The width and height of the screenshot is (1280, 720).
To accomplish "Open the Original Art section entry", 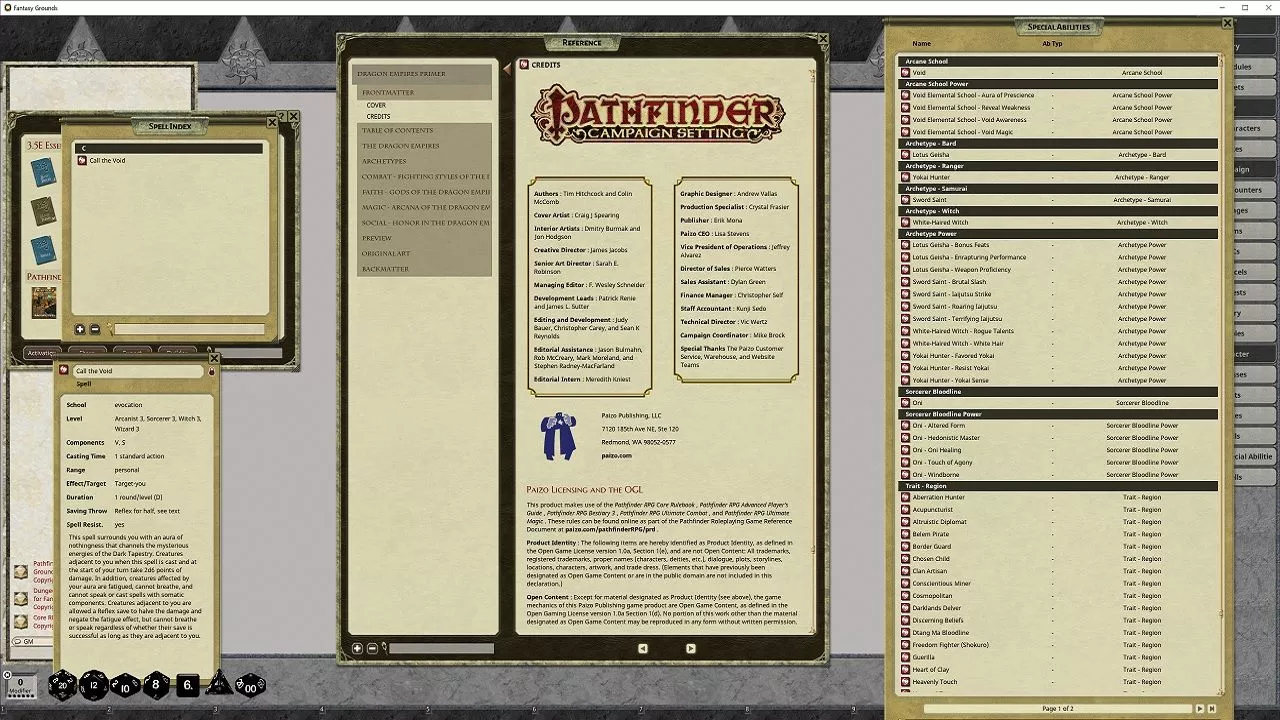I will point(426,253).
